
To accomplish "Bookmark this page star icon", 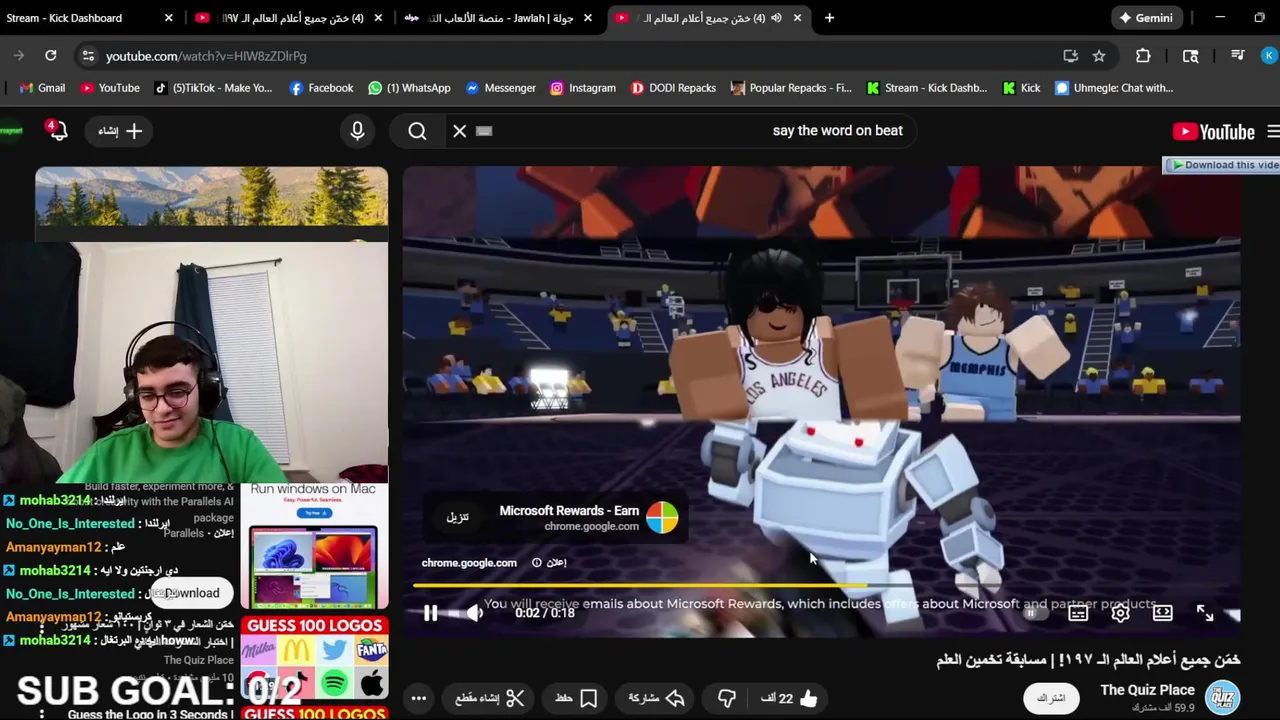I will point(1099,56).
